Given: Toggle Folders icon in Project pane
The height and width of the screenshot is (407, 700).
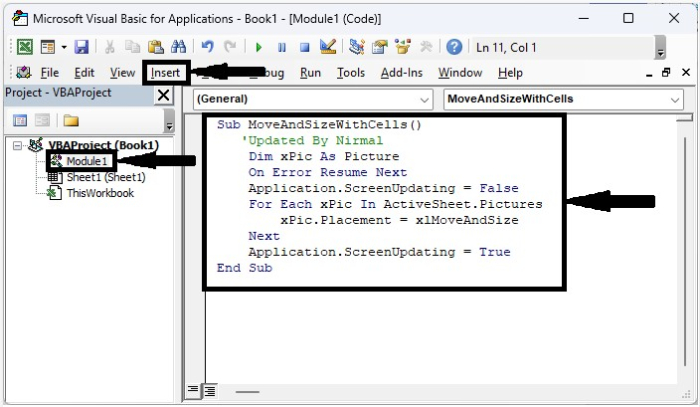Looking at the screenshot, I should click(x=71, y=120).
